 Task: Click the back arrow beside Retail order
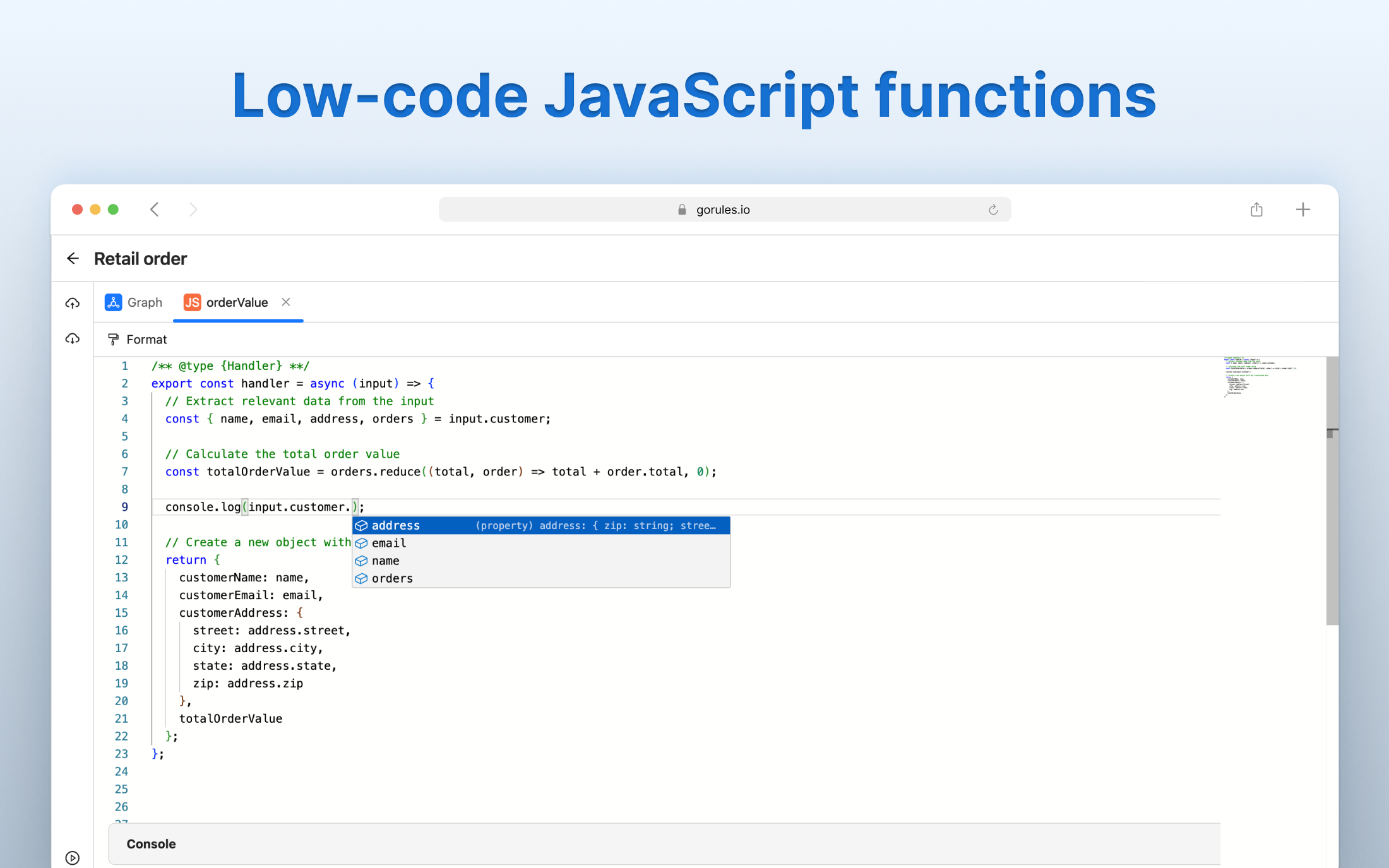coord(73,259)
